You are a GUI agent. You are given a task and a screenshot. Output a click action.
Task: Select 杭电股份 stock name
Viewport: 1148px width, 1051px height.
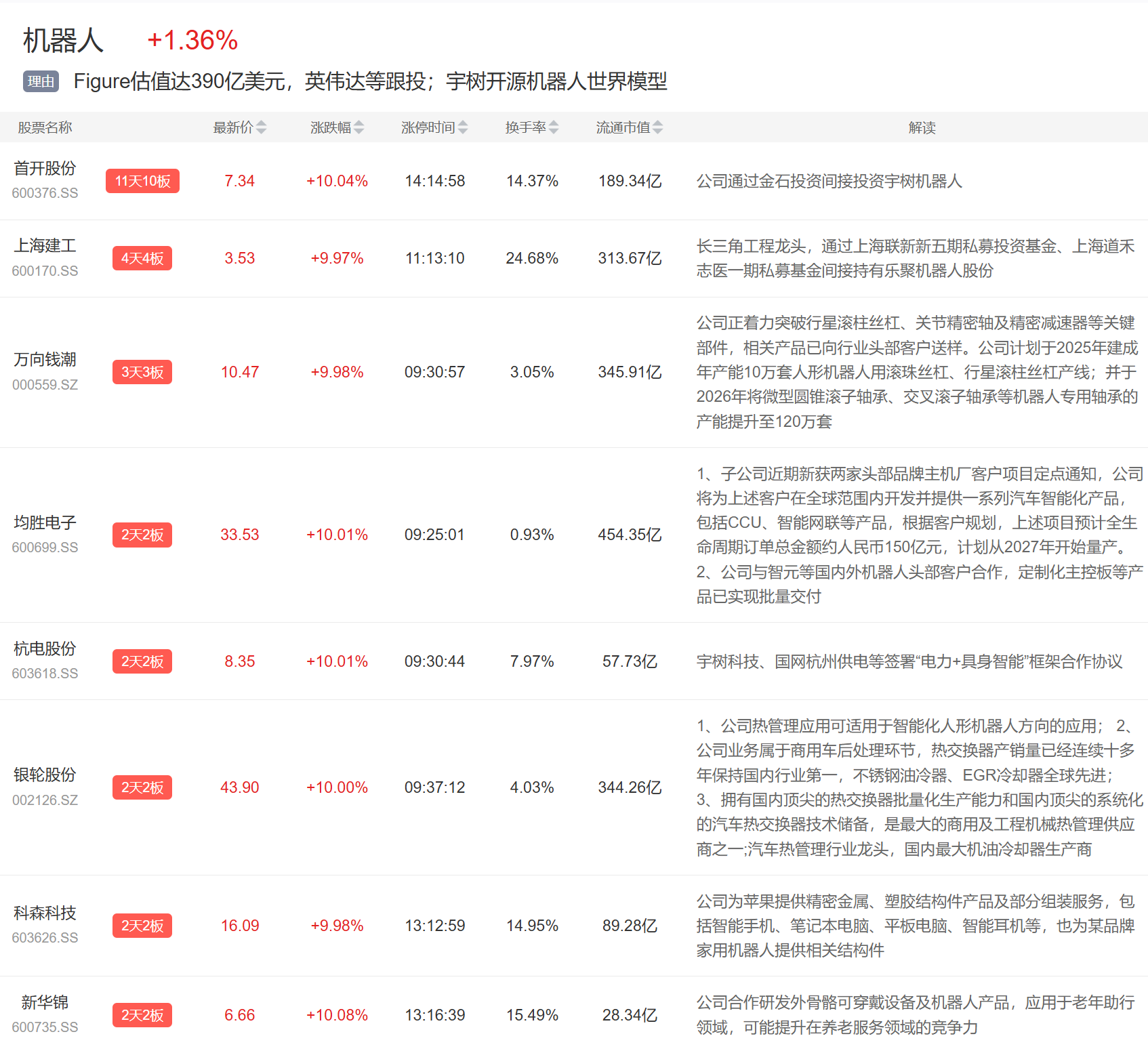[x=45, y=649]
